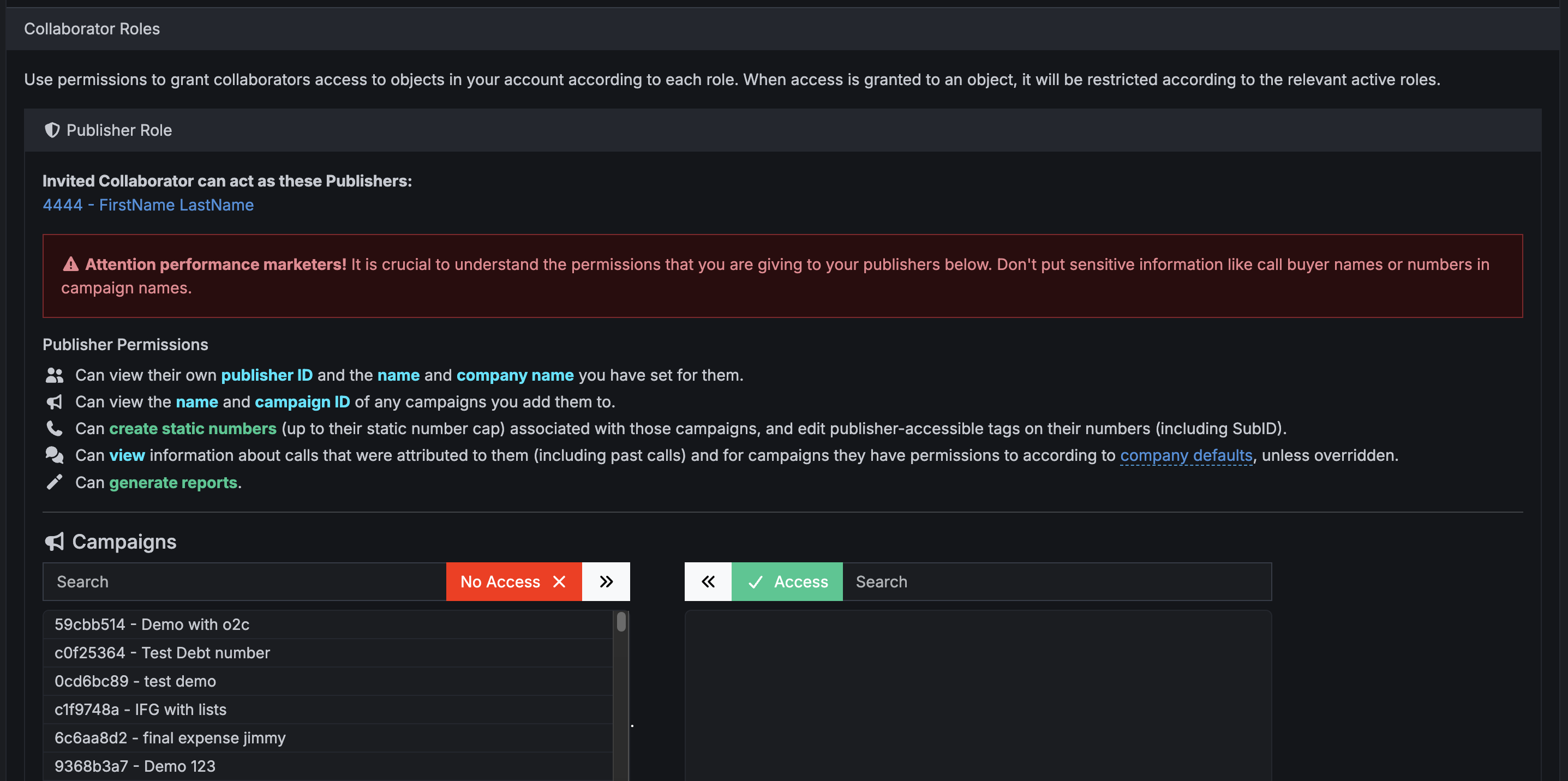Open publisher 4444 - FirstName LastName link

148,205
